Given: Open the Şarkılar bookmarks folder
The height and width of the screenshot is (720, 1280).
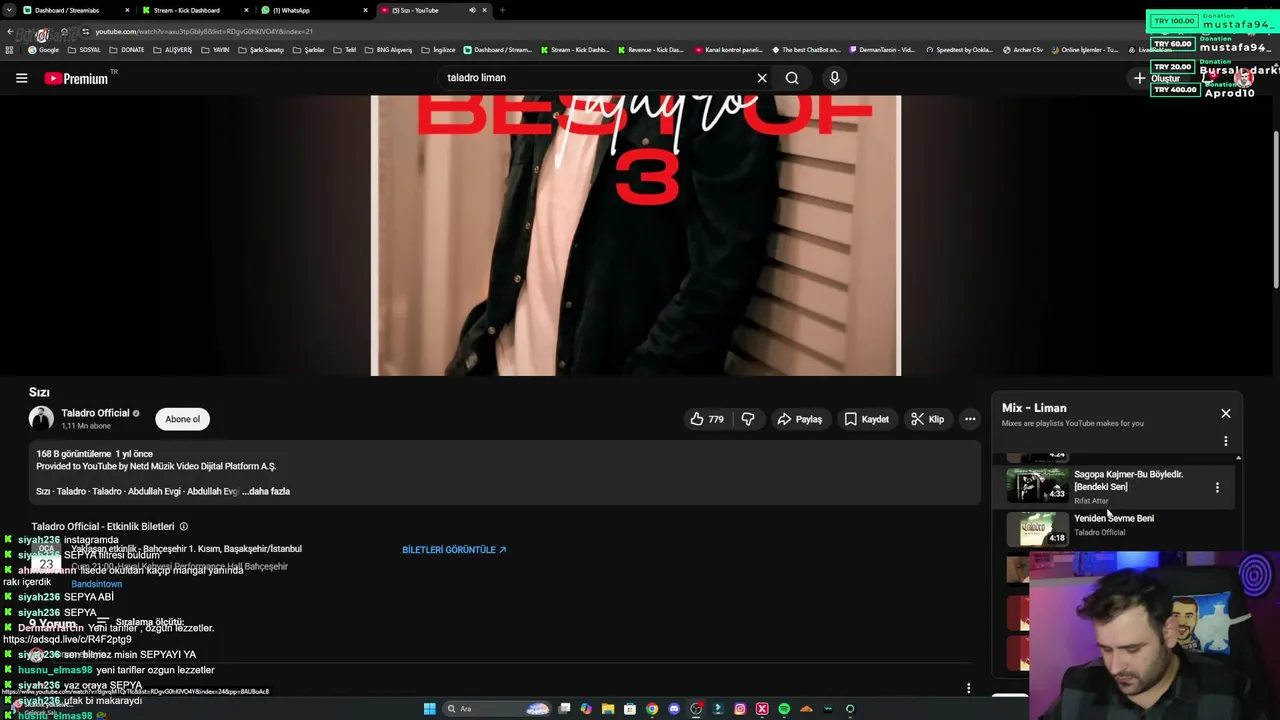Looking at the screenshot, I should (308, 50).
